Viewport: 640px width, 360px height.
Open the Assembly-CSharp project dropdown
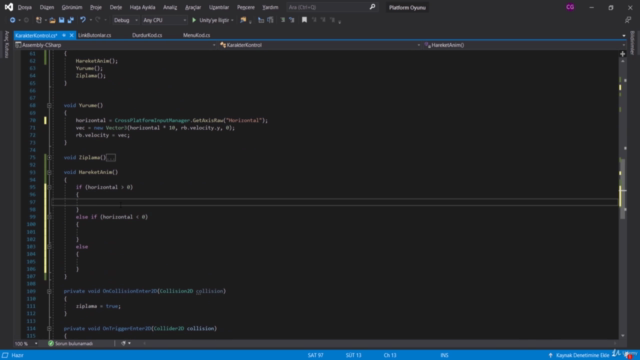(115, 45)
